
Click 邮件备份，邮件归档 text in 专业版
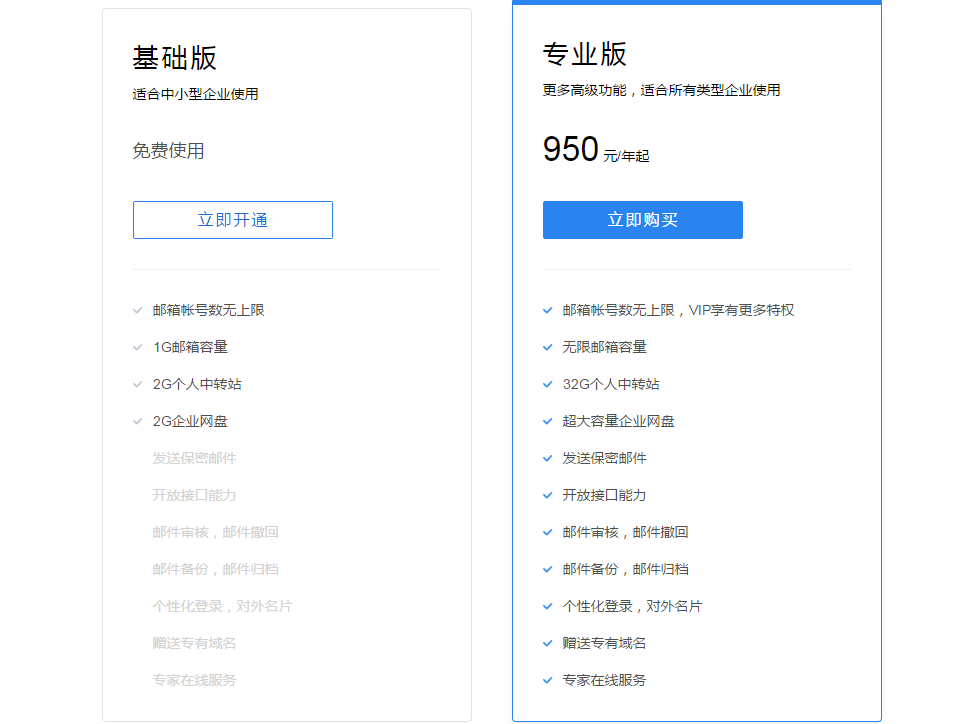pyautogui.click(x=626, y=569)
